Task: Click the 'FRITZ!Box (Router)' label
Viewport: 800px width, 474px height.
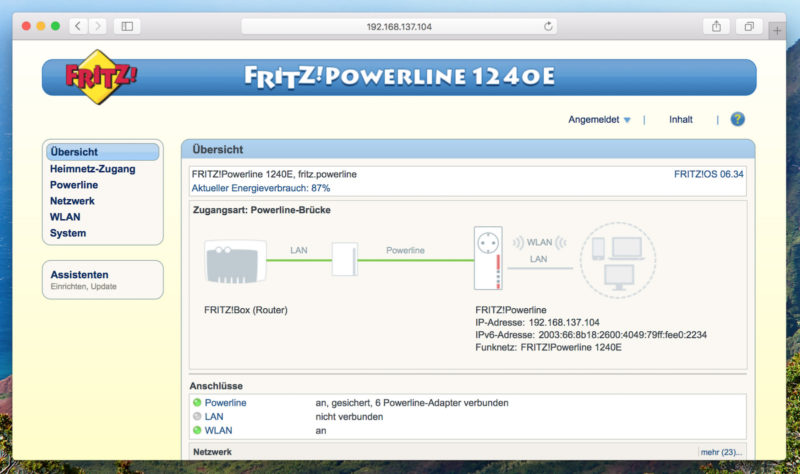Action: (x=245, y=310)
